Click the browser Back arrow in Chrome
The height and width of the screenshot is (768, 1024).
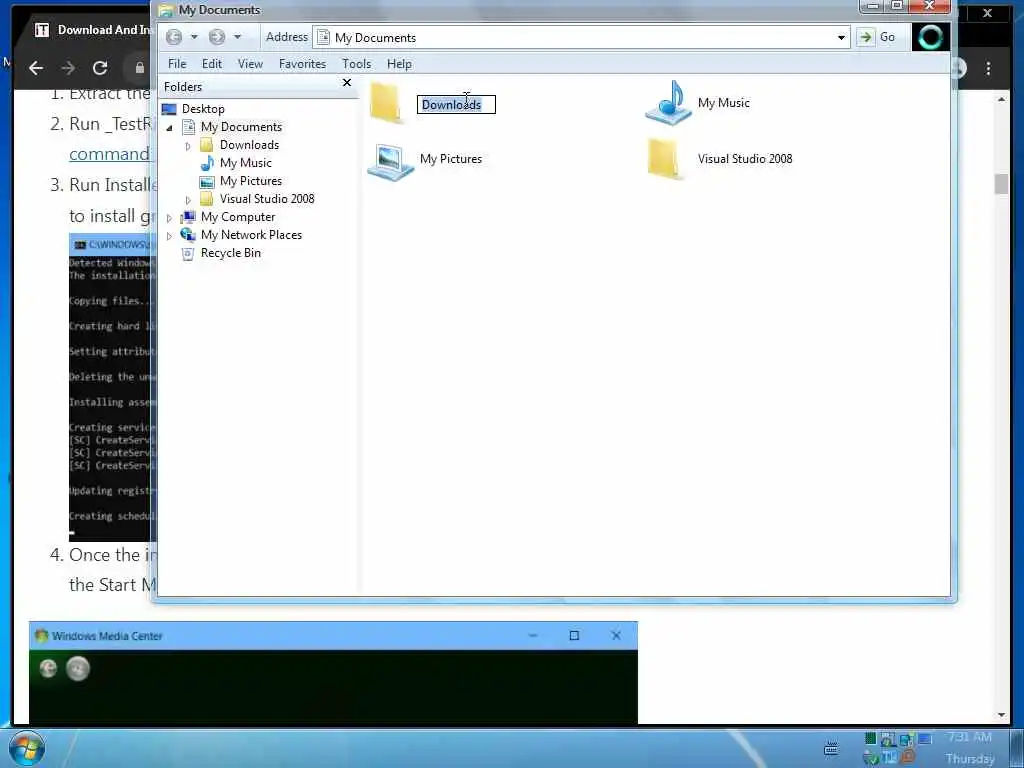(x=36, y=67)
